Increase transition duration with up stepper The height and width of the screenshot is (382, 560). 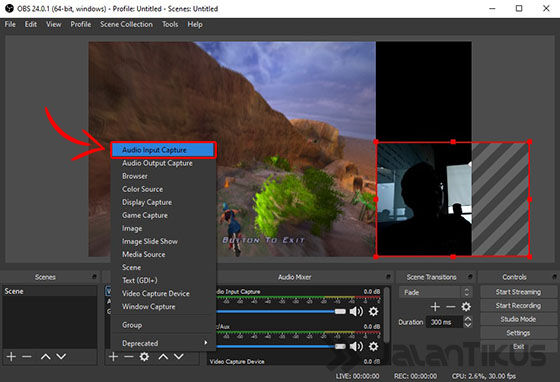[x=468, y=319]
